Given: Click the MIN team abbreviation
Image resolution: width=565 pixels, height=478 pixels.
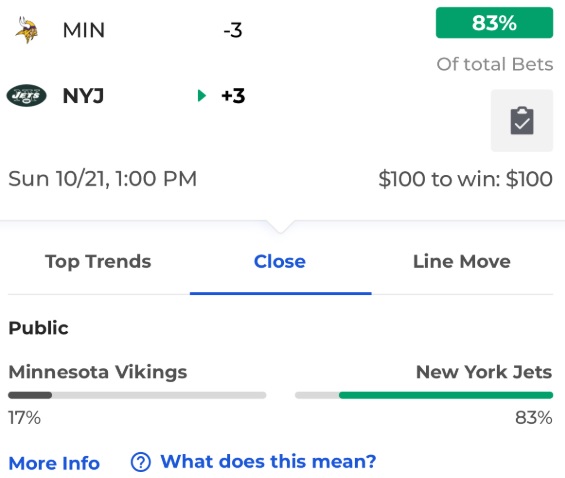Looking at the screenshot, I should pos(84,30).
